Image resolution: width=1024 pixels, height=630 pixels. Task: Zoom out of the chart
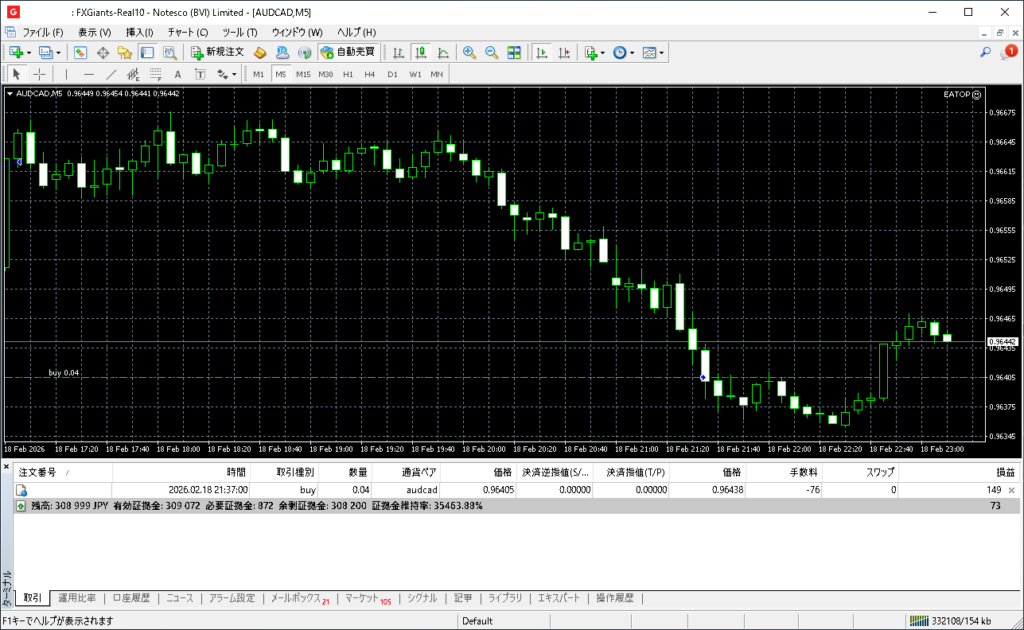coord(491,52)
